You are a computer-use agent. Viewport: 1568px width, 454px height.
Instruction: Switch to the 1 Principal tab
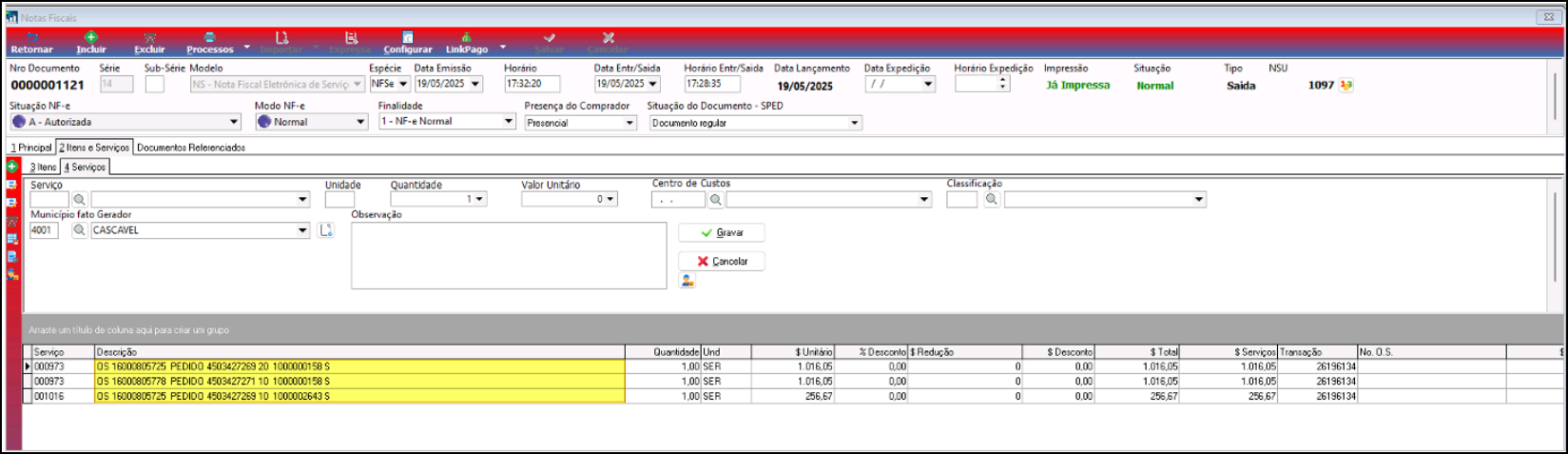(x=31, y=148)
